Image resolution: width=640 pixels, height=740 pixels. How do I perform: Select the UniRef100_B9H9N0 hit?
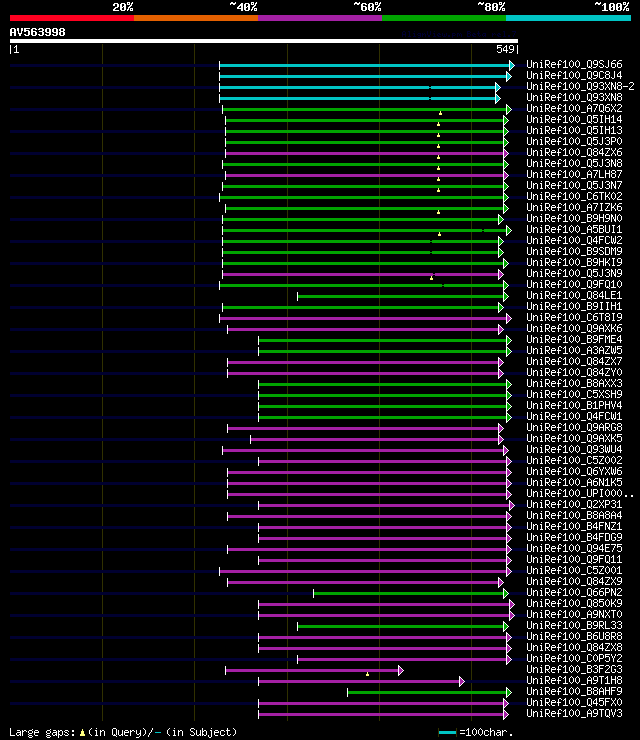click(574, 219)
